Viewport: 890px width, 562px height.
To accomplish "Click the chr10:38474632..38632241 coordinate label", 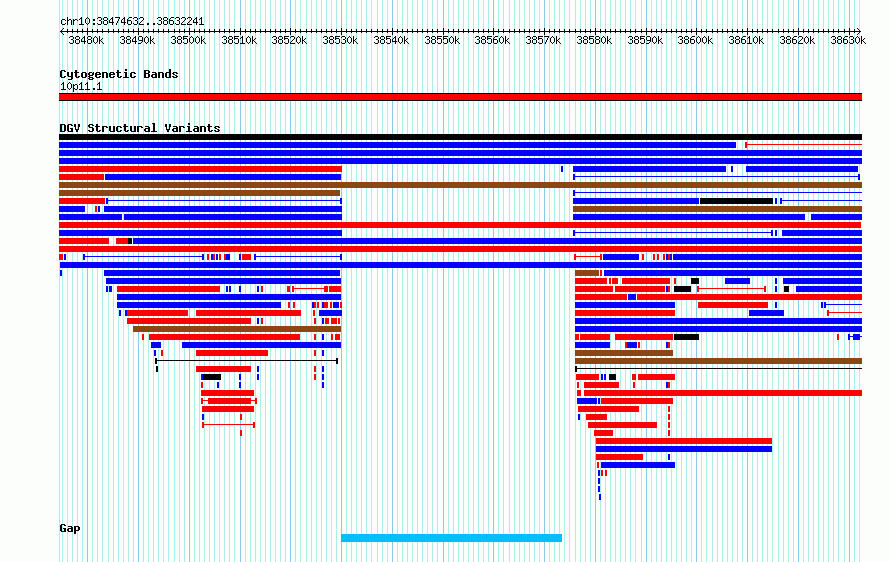I will [x=132, y=21].
